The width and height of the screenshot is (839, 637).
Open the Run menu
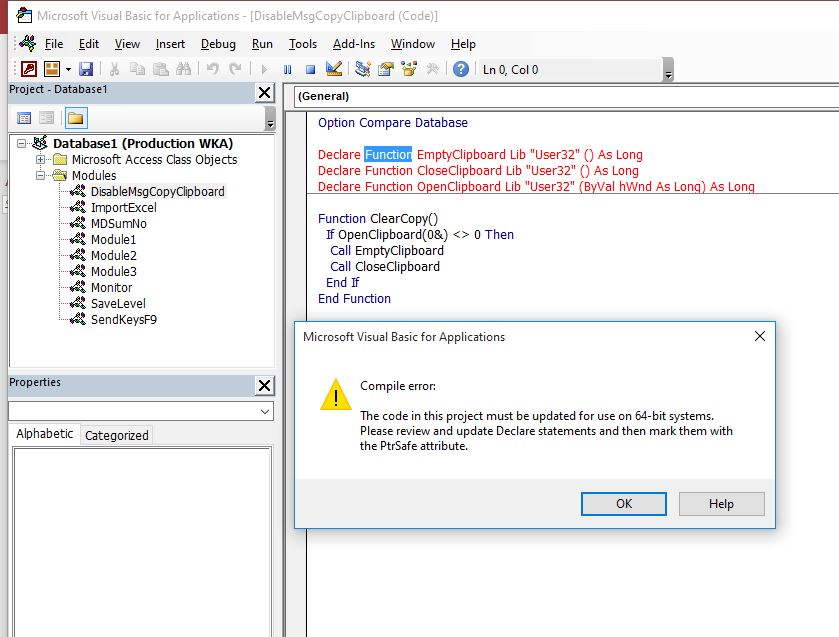tap(262, 44)
